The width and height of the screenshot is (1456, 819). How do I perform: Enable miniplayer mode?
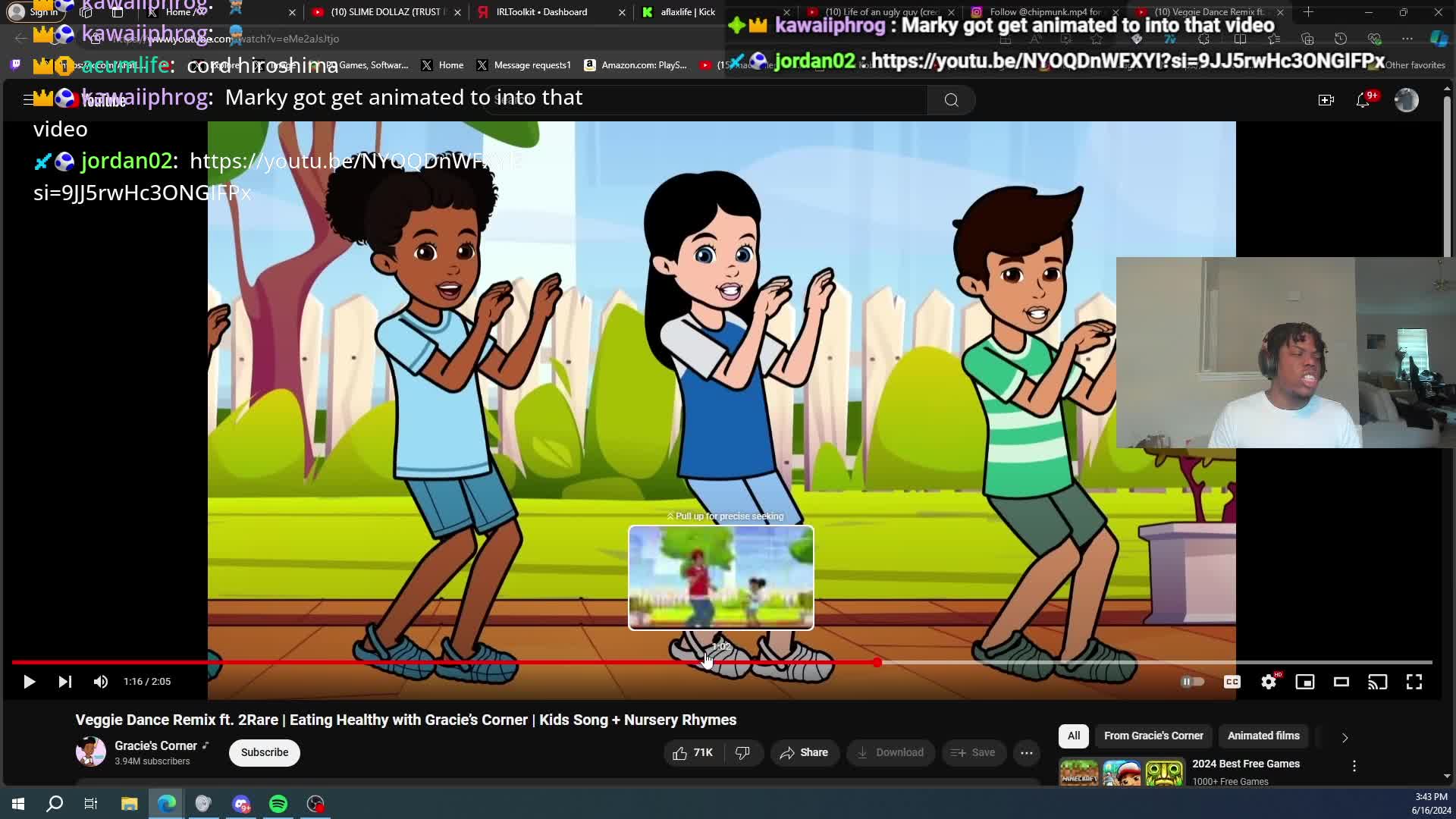pos(1305,682)
